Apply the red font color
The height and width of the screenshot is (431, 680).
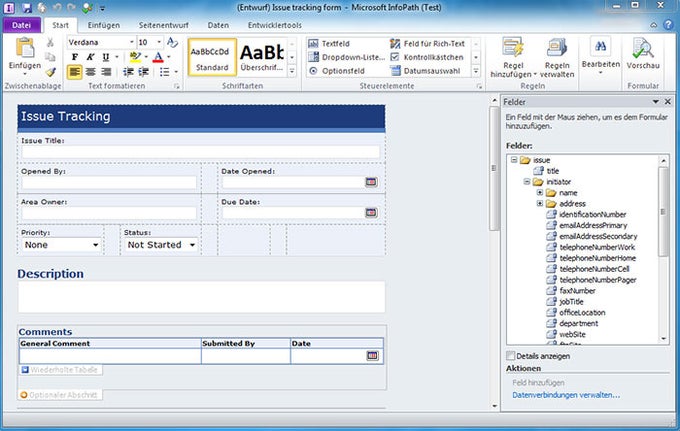[158, 57]
